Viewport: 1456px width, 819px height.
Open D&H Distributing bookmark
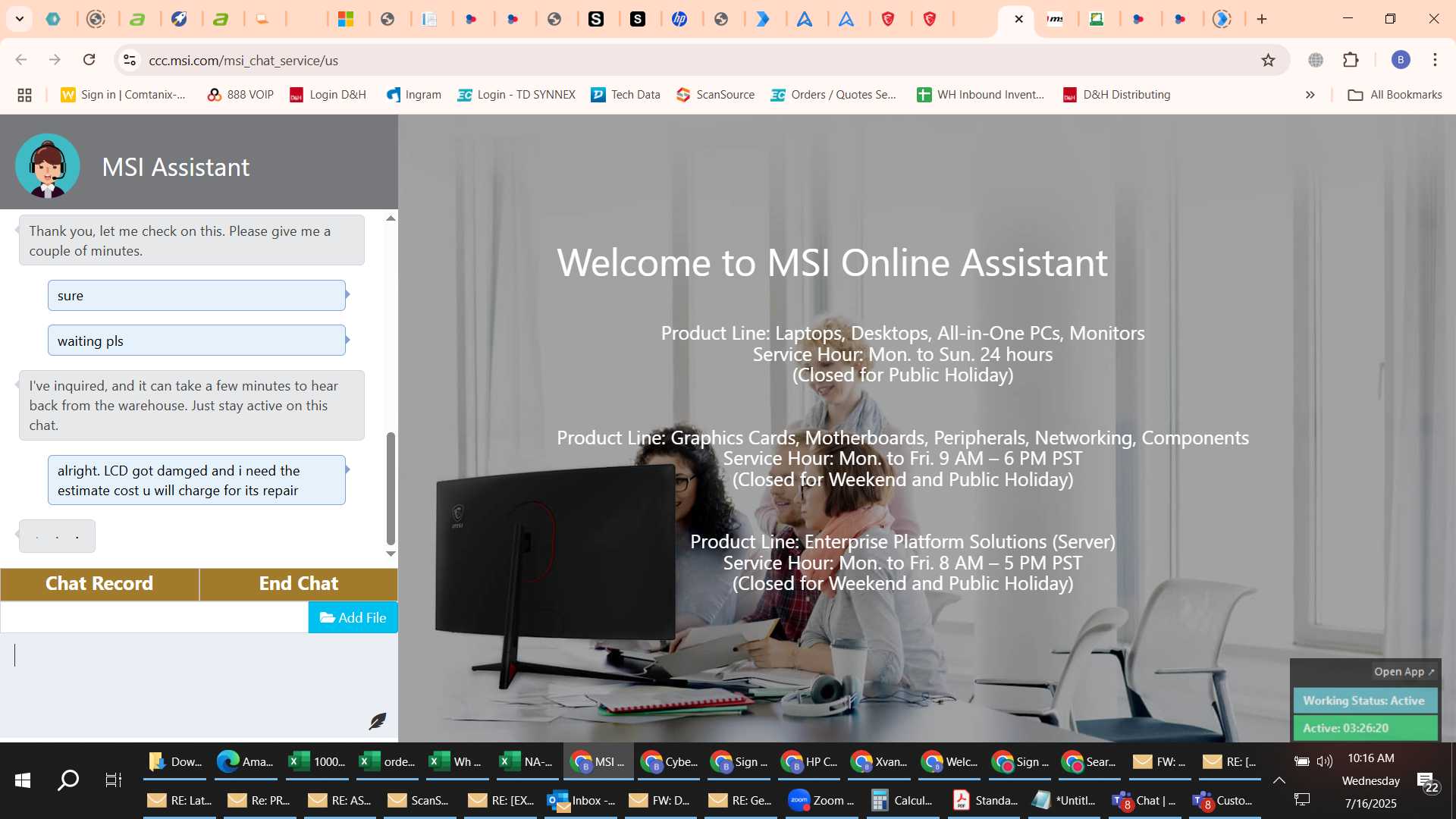coord(1117,95)
